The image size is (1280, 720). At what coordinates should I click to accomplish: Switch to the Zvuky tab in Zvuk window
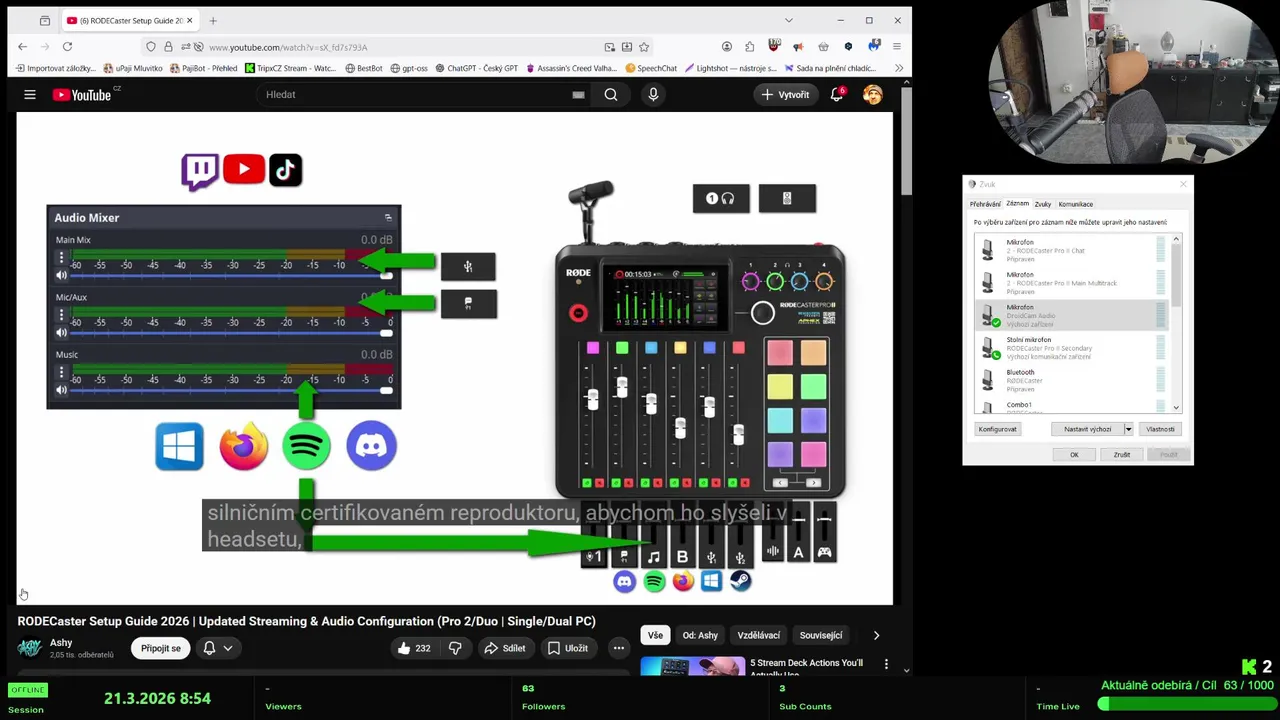pyautogui.click(x=1043, y=204)
